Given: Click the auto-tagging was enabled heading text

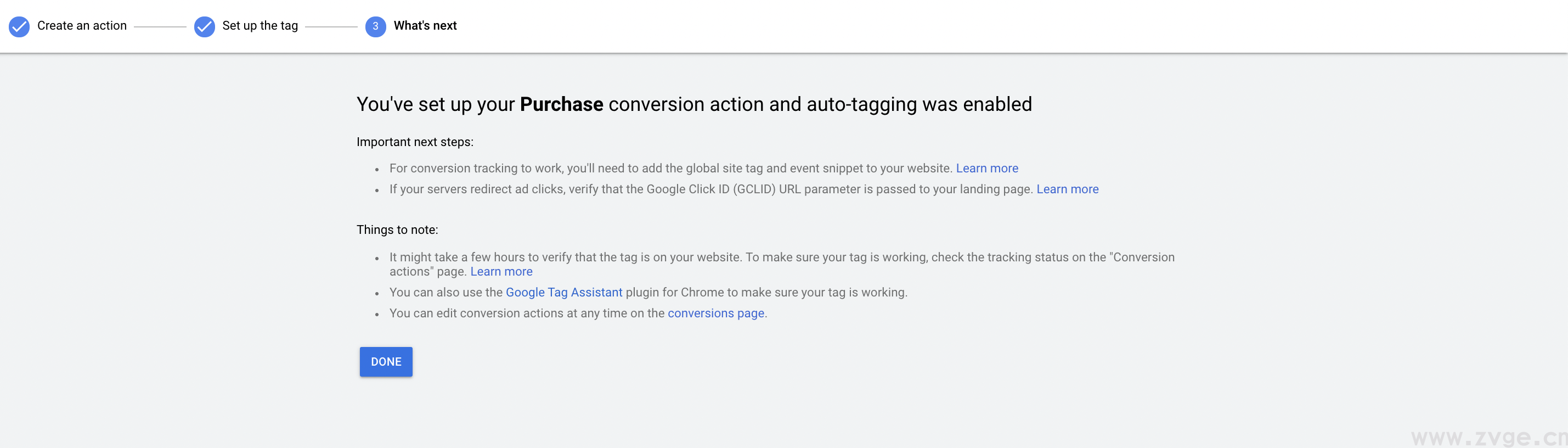Looking at the screenshot, I should tap(918, 104).
